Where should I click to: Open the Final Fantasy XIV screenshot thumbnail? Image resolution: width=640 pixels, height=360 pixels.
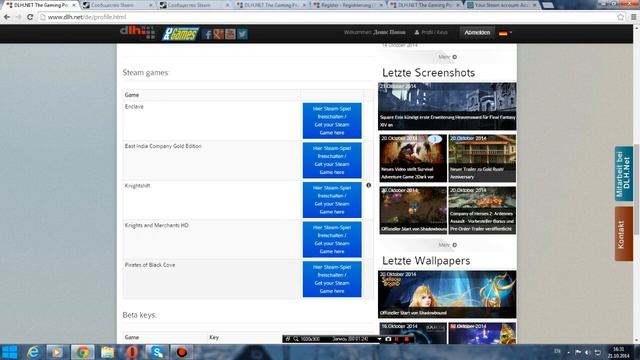[x=447, y=107]
